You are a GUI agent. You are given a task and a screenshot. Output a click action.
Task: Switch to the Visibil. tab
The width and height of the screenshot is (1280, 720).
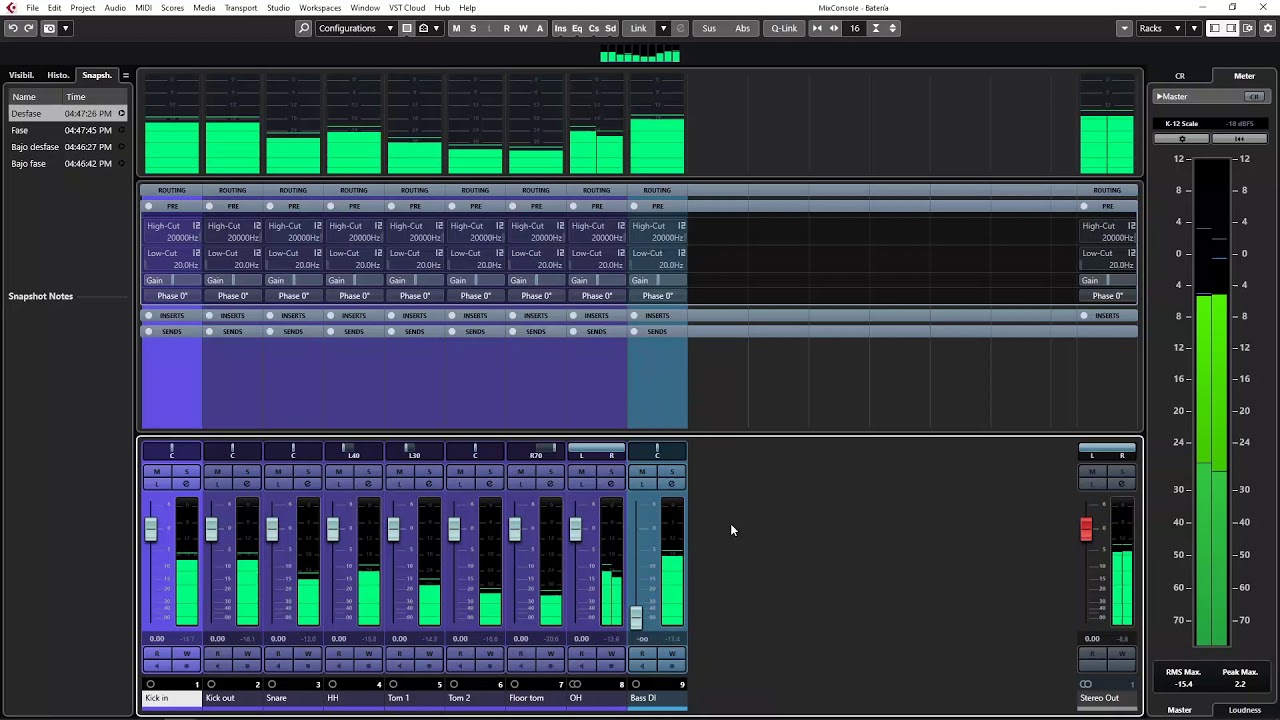[21, 75]
